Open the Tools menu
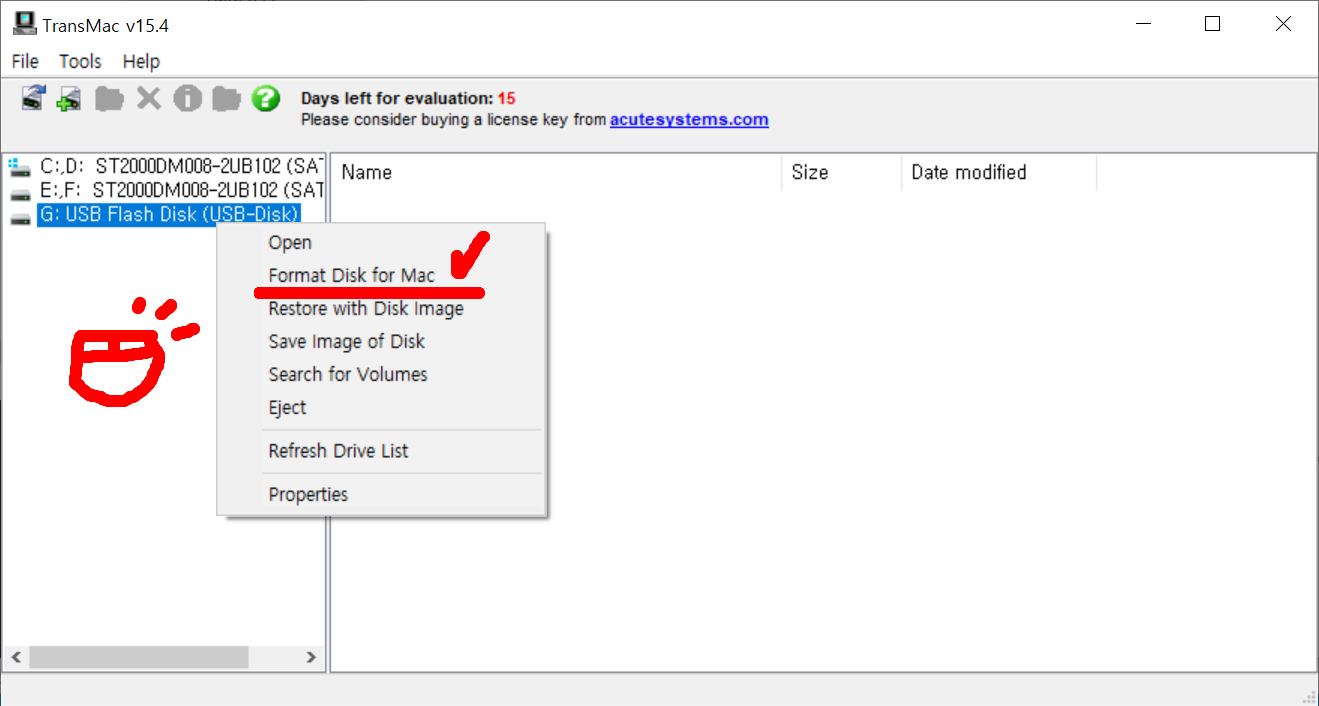The width and height of the screenshot is (1319, 706). [80, 61]
